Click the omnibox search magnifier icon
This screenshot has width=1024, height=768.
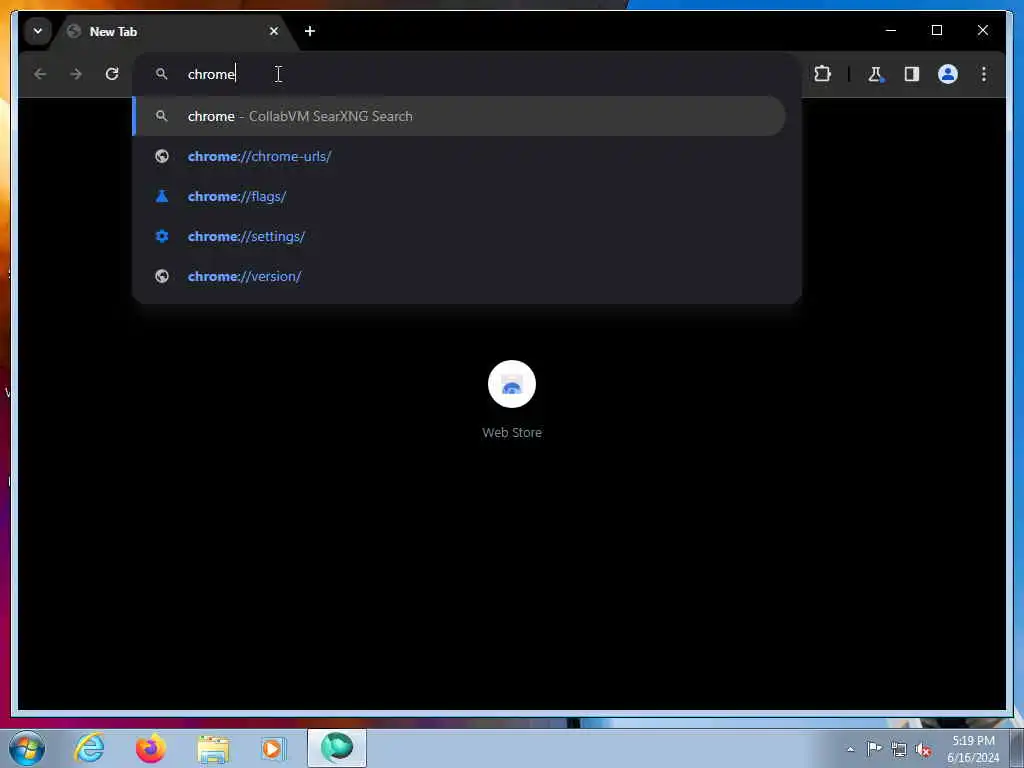pos(161,74)
